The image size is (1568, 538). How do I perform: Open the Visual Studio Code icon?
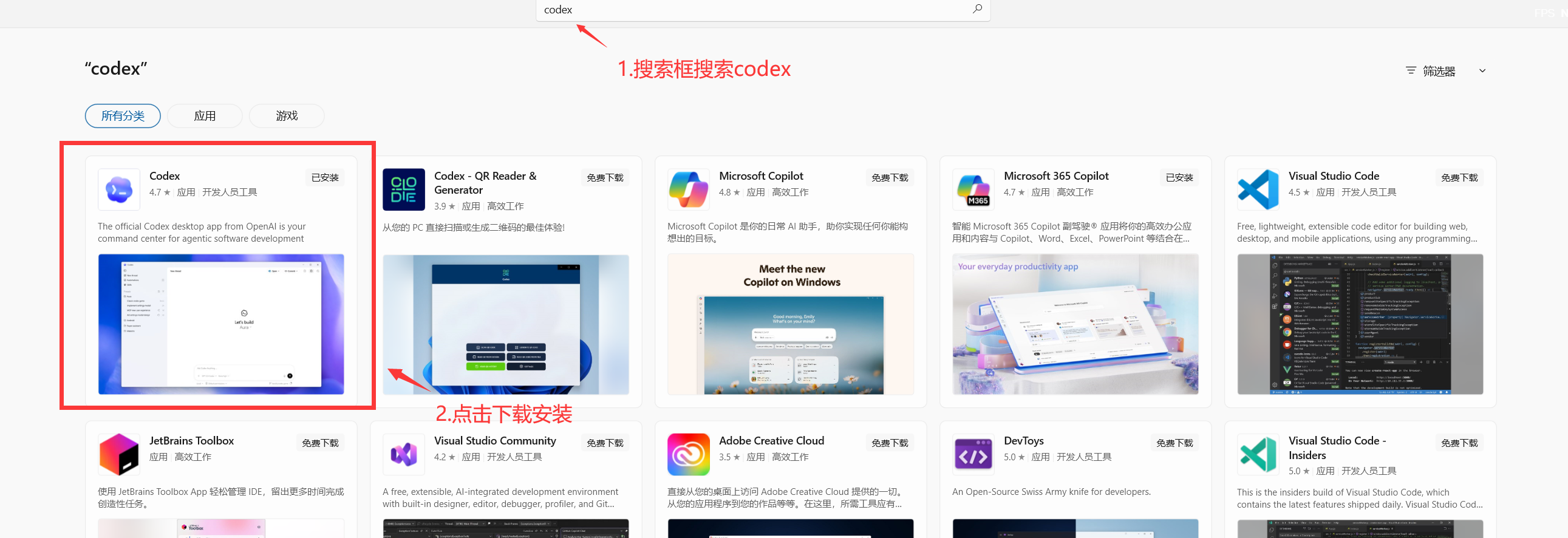[1258, 190]
